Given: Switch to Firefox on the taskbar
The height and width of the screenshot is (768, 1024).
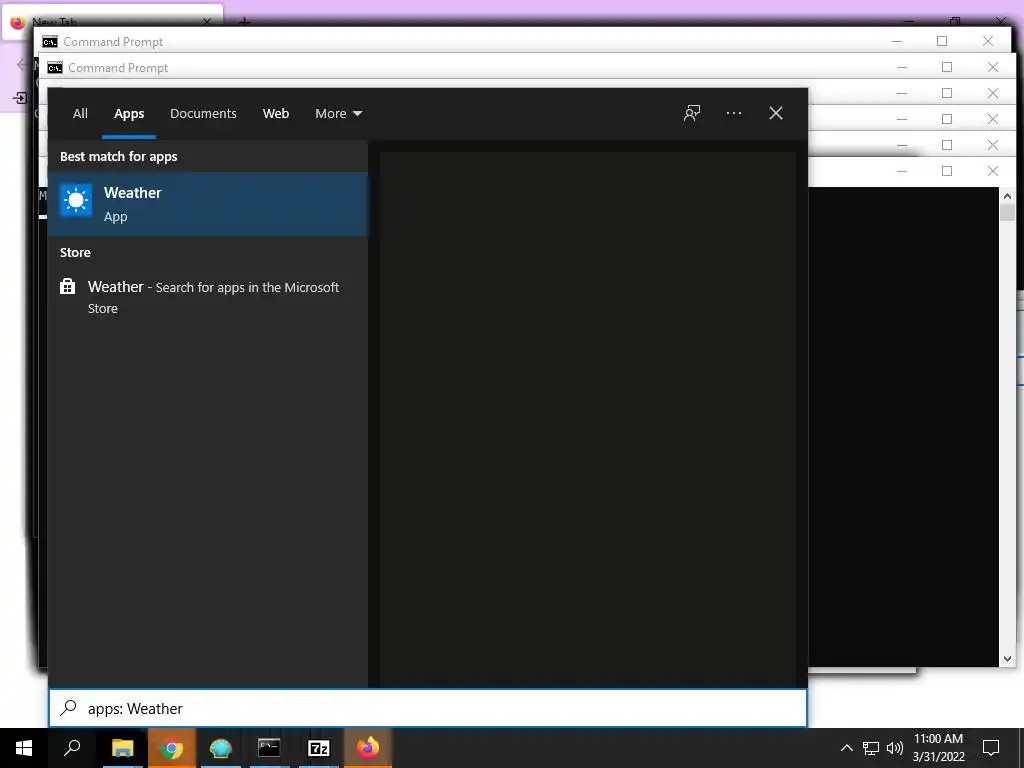Looking at the screenshot, I should point(368,748).
